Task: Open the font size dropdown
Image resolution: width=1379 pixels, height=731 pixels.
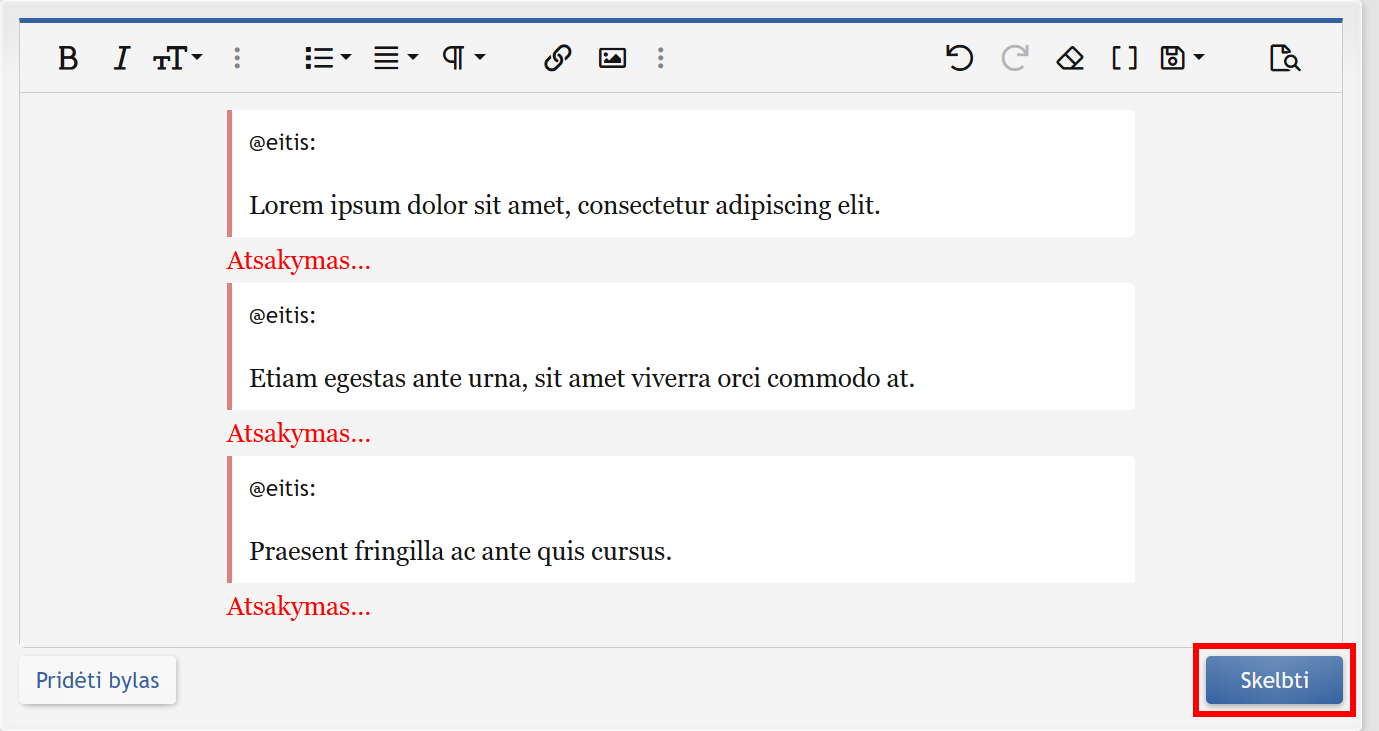Action: pyautogui.click(x=177, y=59)
